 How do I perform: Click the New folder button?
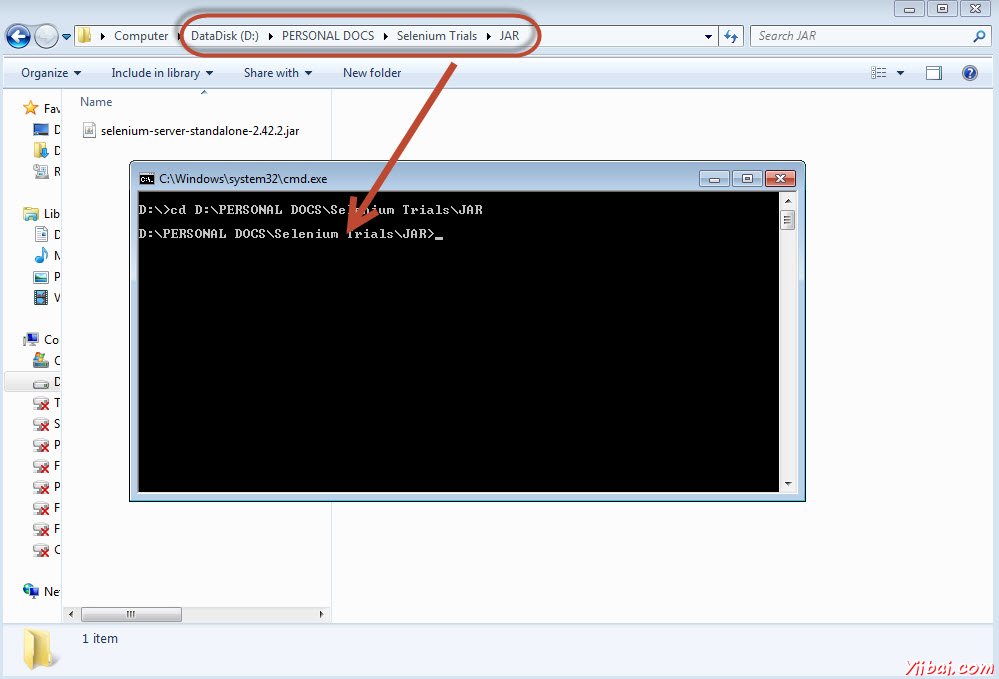(371, 72)
